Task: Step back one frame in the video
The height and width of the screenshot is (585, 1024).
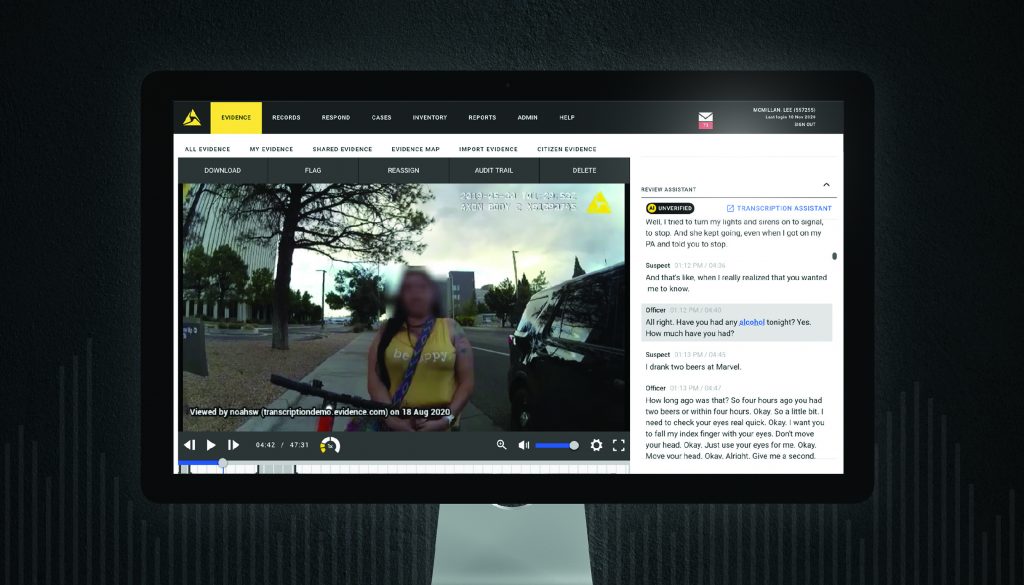Action: tap(189, 445)
